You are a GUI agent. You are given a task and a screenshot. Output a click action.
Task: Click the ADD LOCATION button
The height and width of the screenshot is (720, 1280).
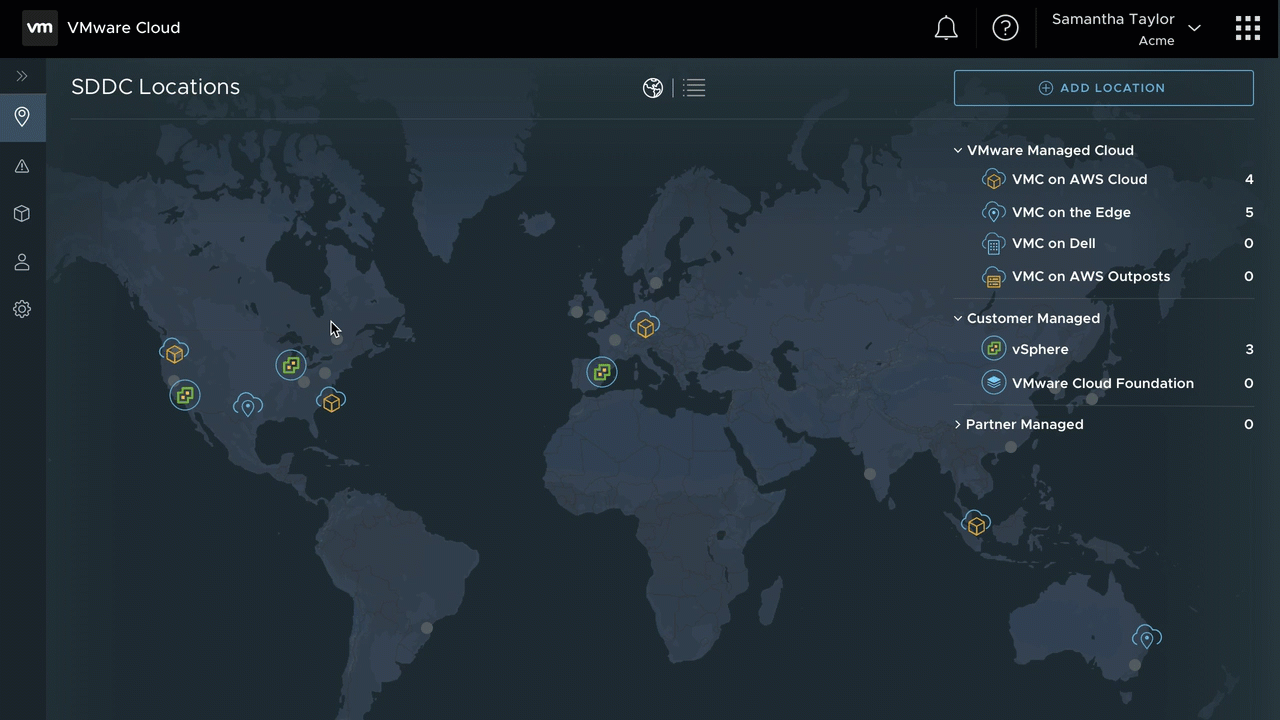click(1103, 88)
